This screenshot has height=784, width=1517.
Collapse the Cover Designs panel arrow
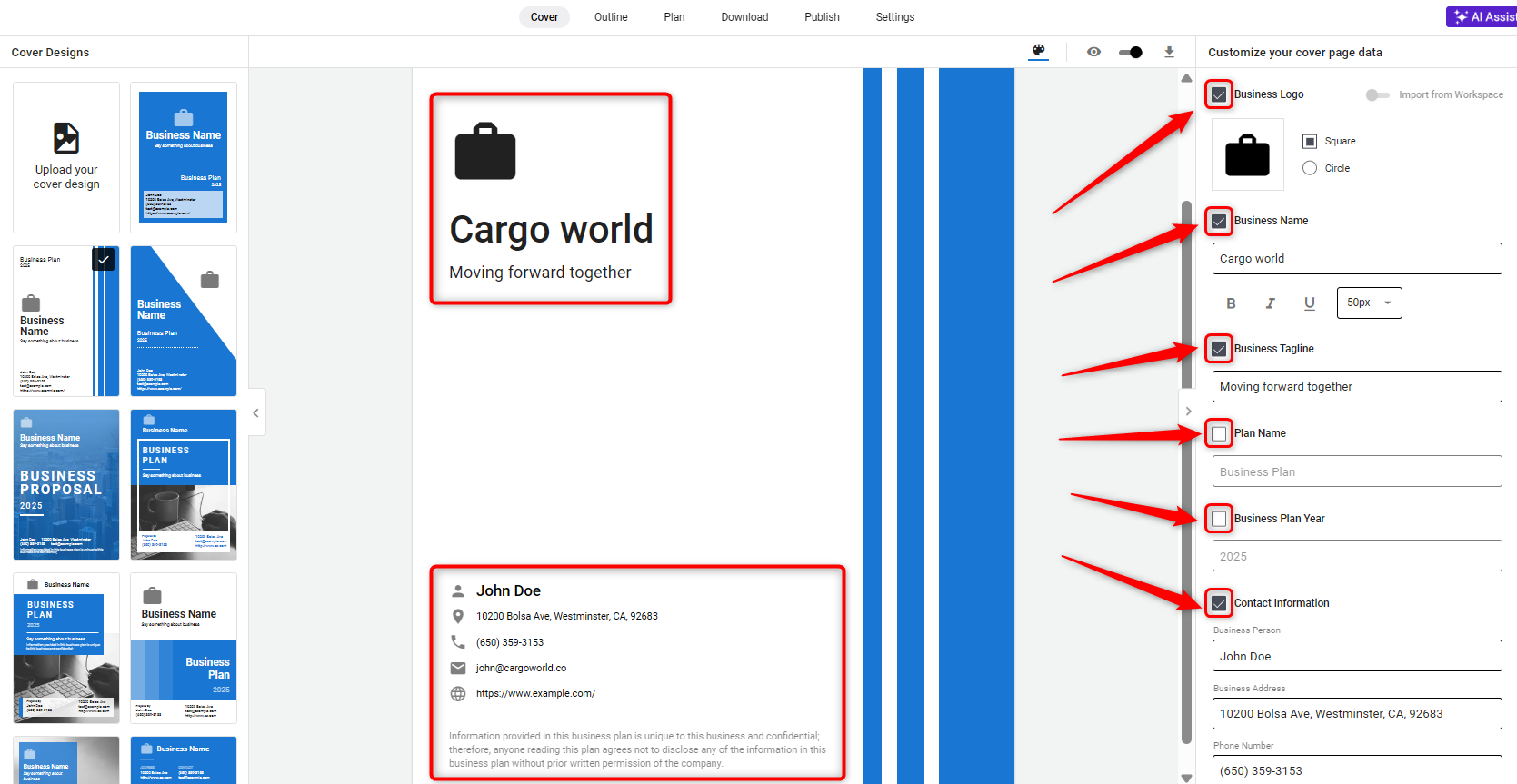click(256, 412)
